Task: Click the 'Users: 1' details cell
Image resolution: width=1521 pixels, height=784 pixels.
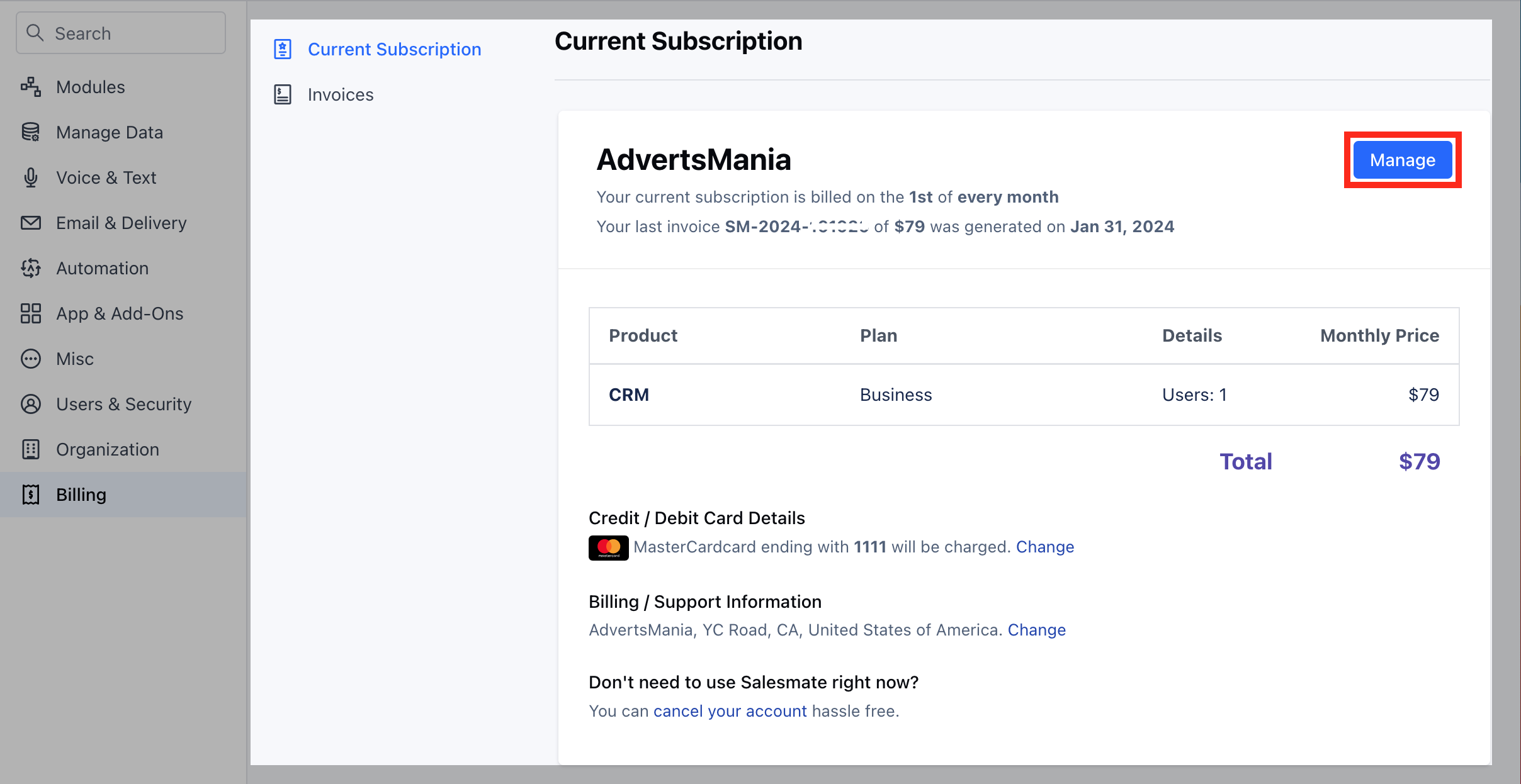Action: (x=1194, y=395)
